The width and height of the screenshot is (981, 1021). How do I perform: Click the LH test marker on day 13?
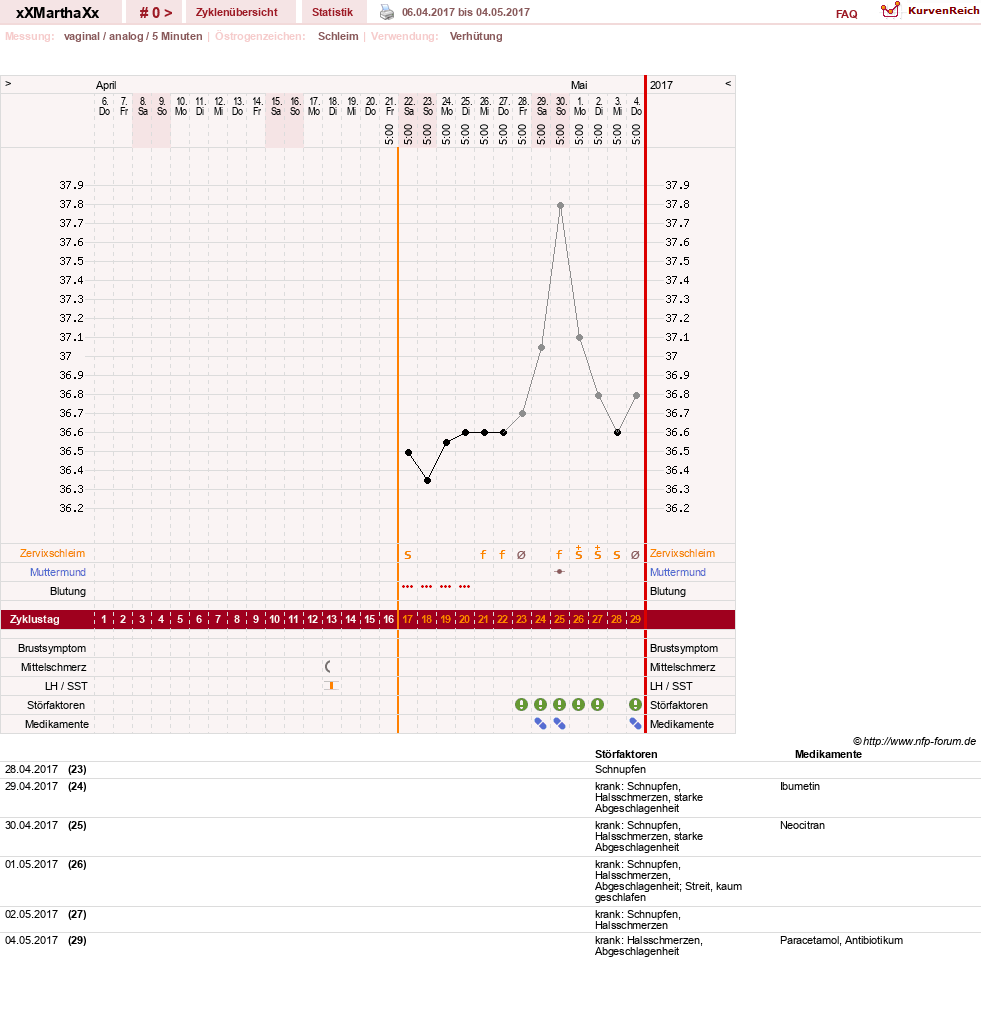click(331, 685)
